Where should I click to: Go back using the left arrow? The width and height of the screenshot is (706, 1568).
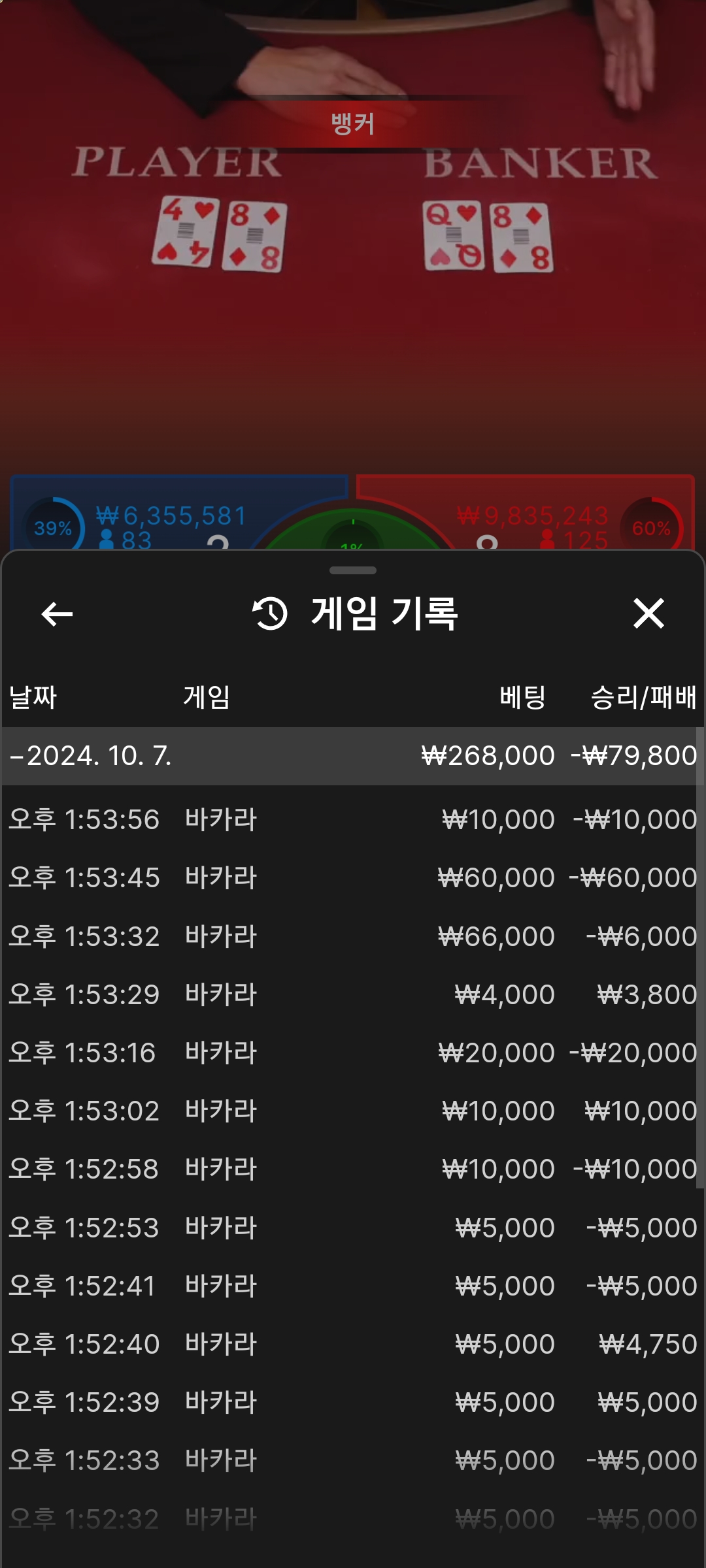pyautogui.click(x=57, y=613)
